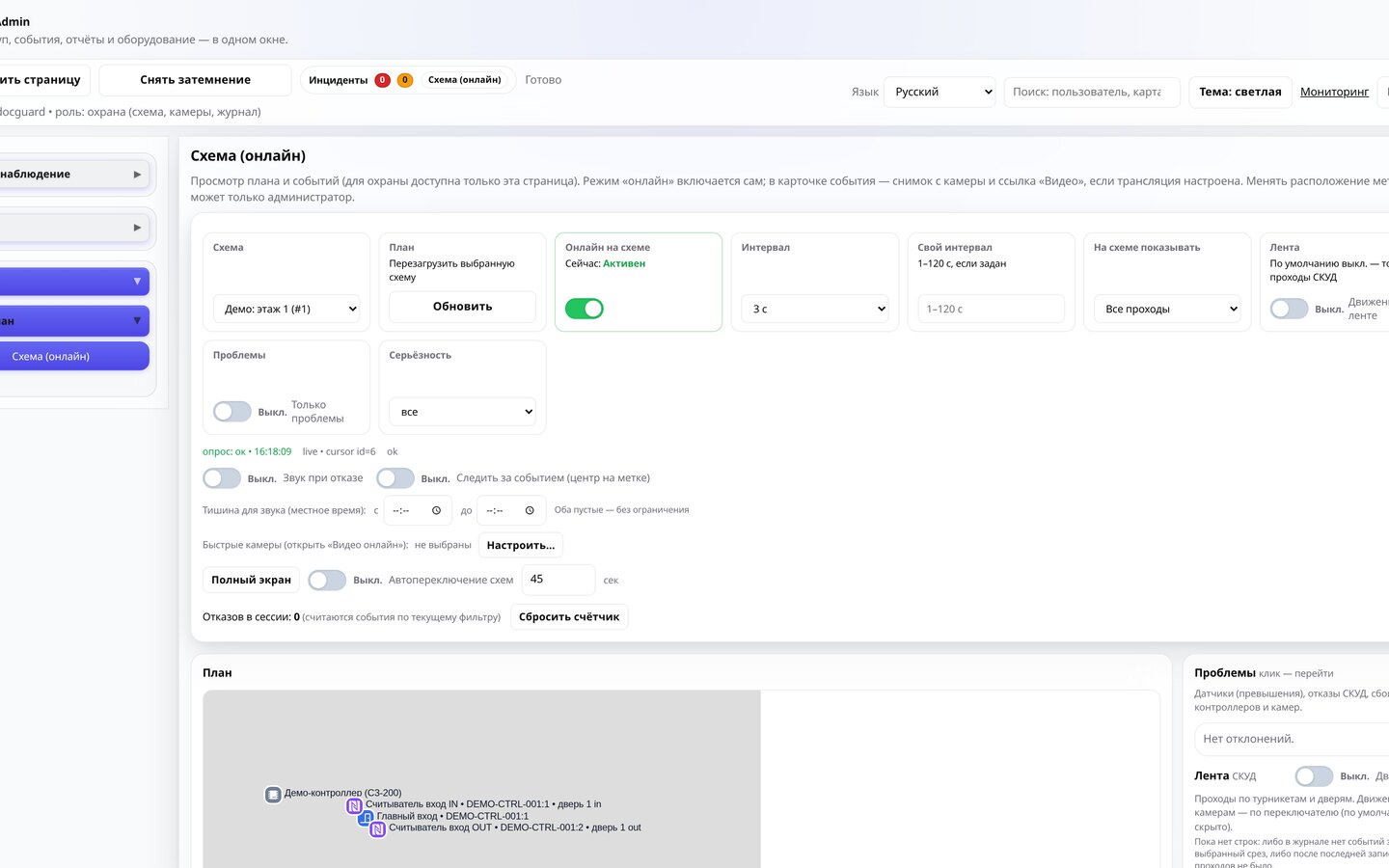Click the blue door icon for Главный вход

tap(366, 818)
